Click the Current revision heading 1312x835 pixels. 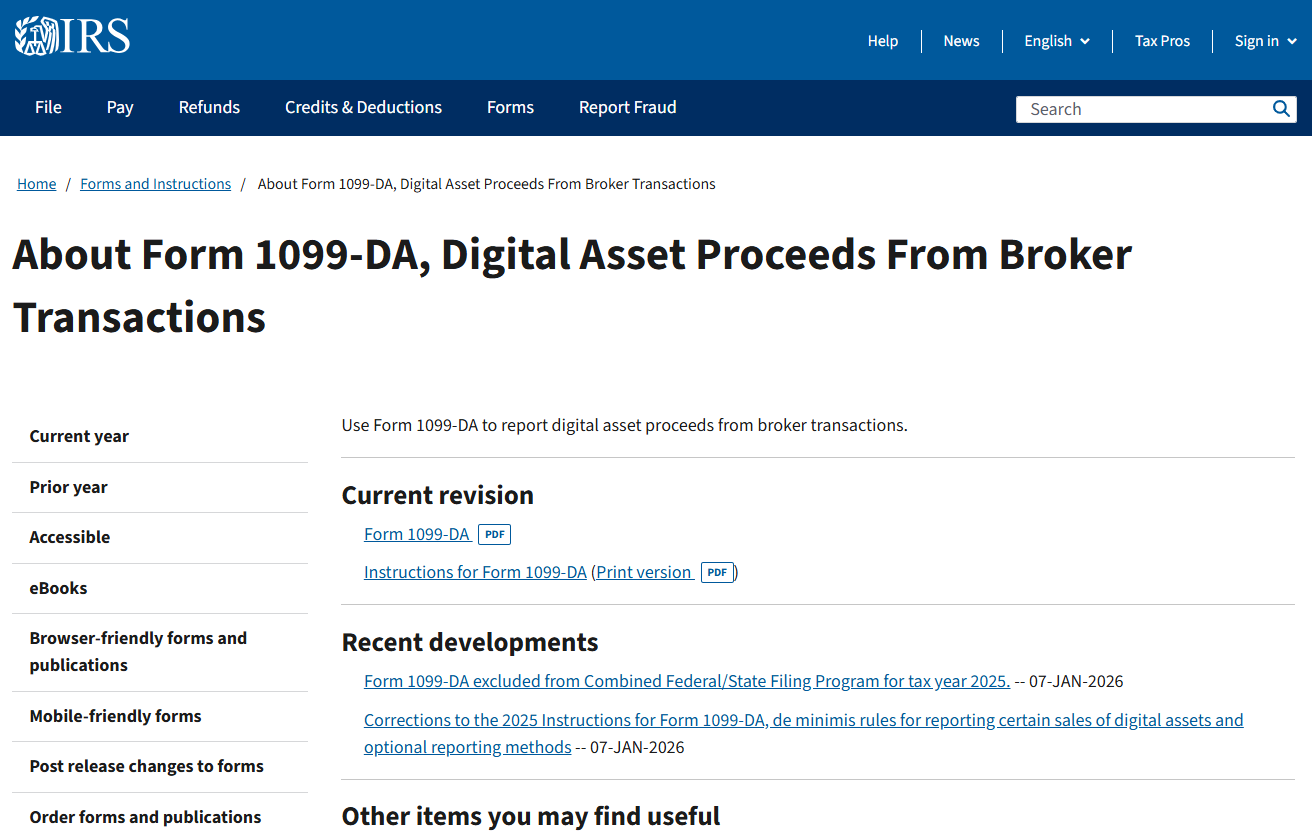click(438, 495)
